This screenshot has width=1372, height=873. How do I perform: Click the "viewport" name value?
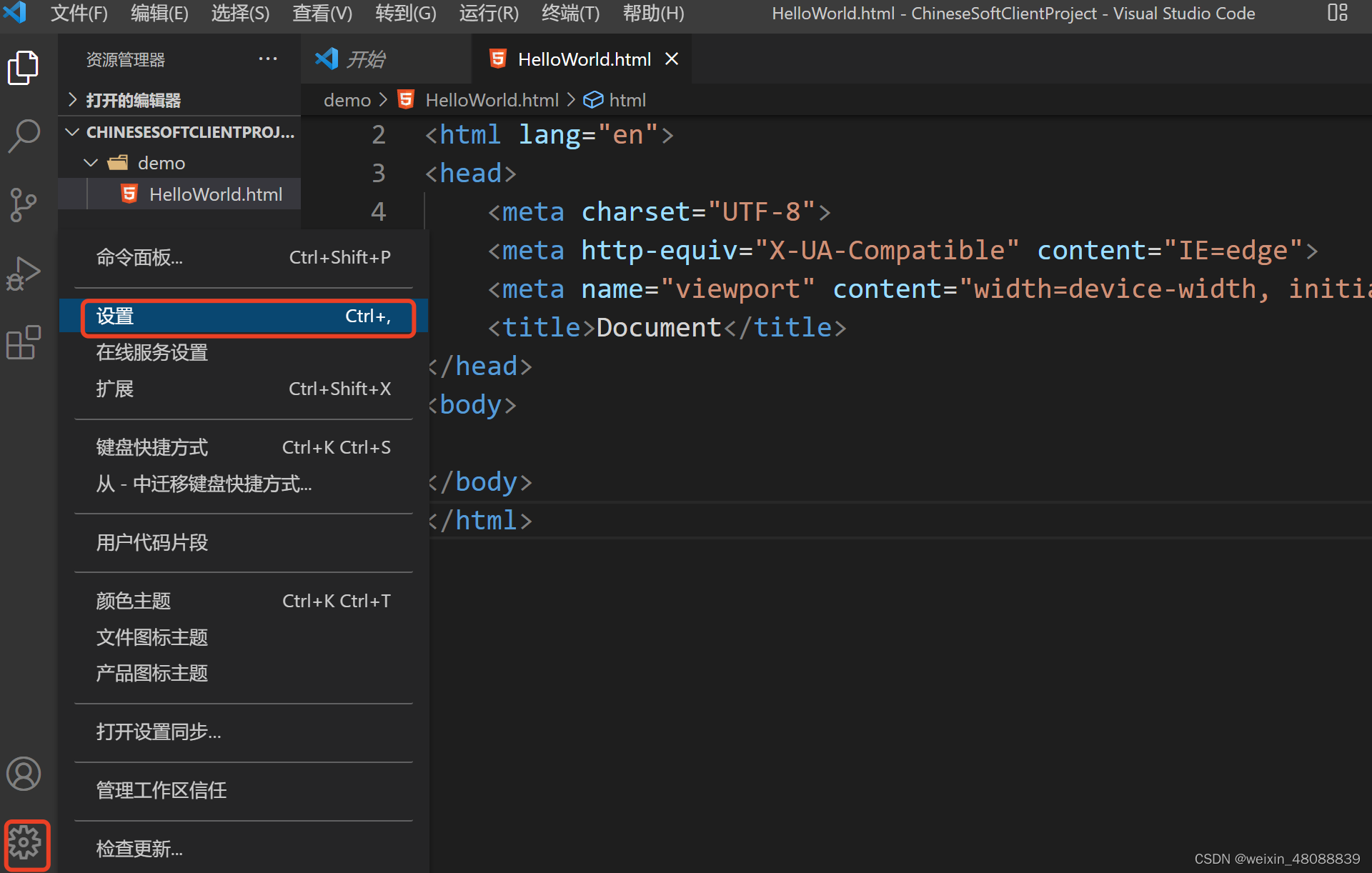point(737,289)
